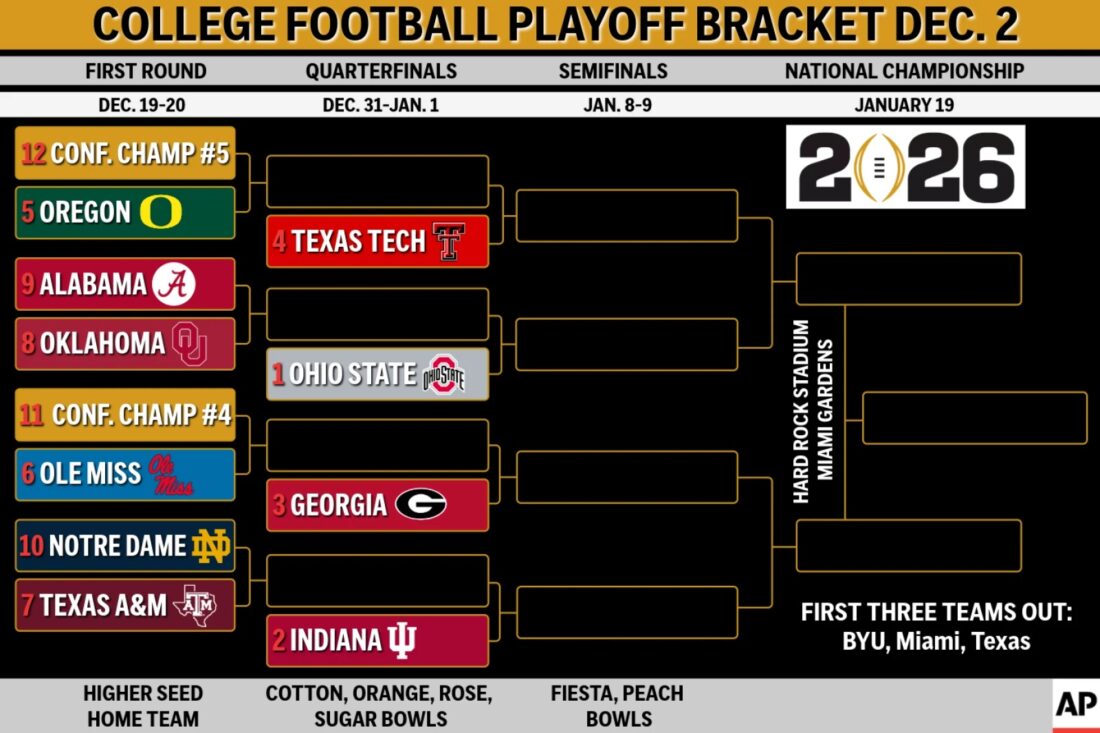
Task: Click the Georgia G logo
Action: tap(420, 505)
